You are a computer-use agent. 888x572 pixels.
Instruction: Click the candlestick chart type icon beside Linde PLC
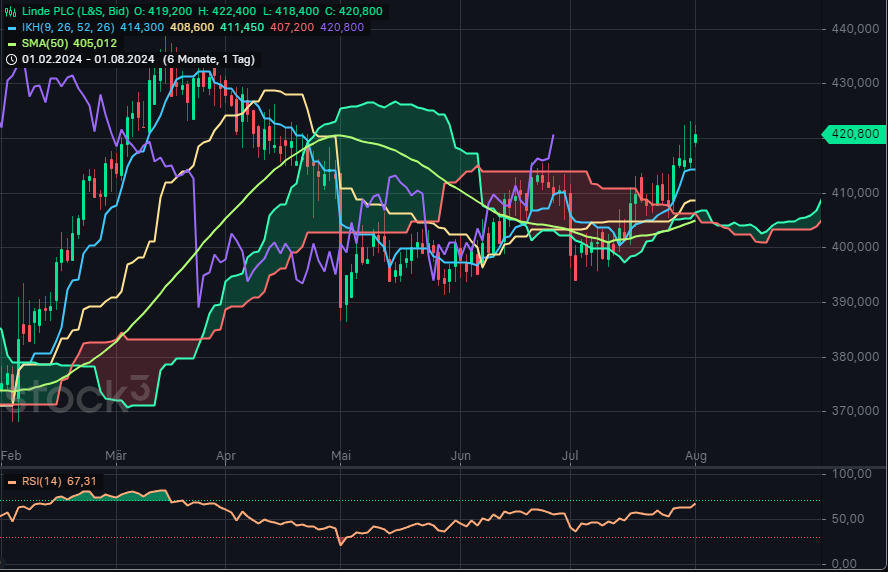11,11
